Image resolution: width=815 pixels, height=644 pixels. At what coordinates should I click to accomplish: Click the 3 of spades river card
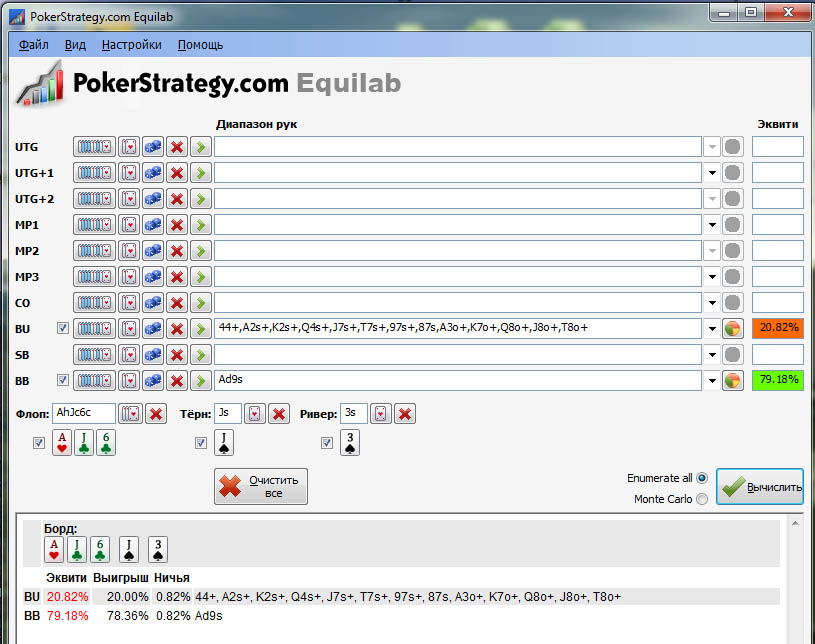[x=350, y=443]
